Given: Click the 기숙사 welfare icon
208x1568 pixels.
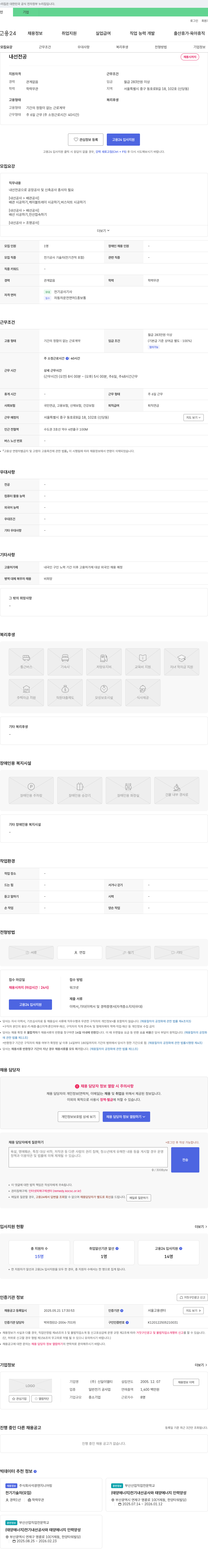Looking at the screenshot, I should click(x=65, y=662).
